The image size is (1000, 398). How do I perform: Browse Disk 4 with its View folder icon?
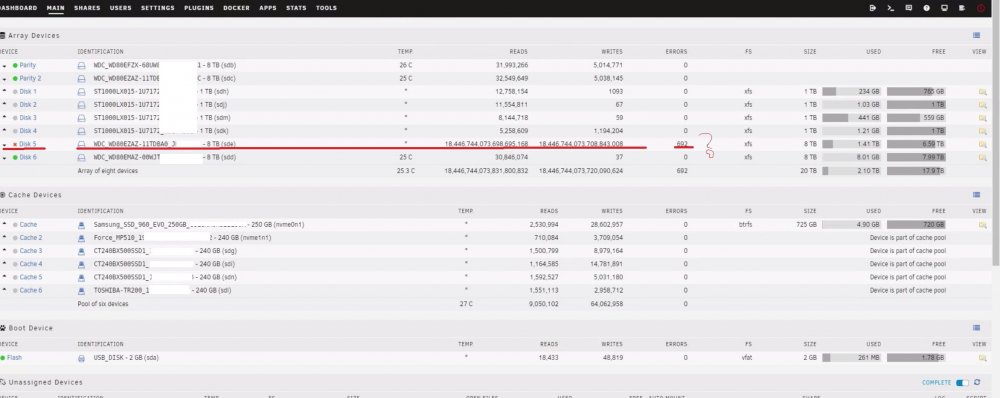[982, 131]
